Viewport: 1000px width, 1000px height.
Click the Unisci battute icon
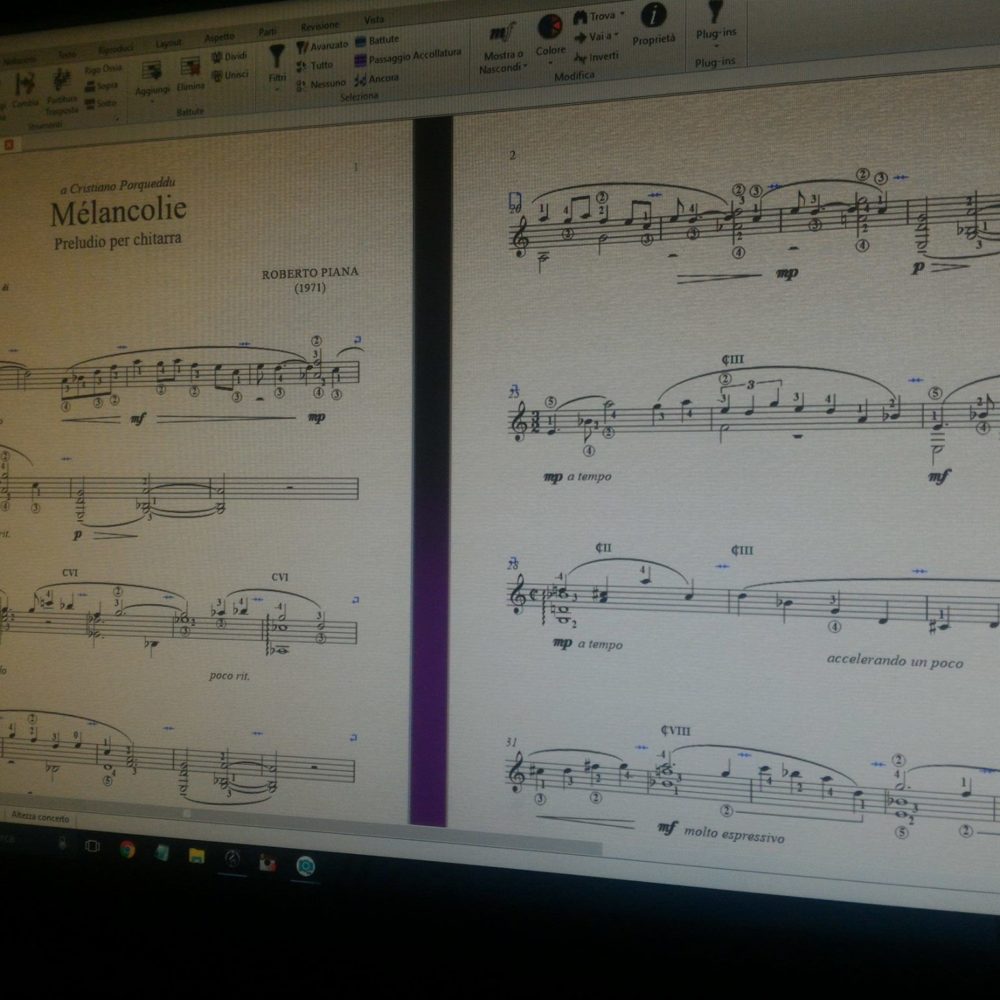click(217, 76)
